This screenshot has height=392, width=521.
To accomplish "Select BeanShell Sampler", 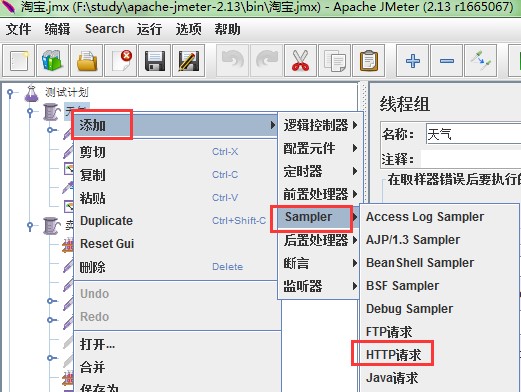I will (x=439, y=263).
